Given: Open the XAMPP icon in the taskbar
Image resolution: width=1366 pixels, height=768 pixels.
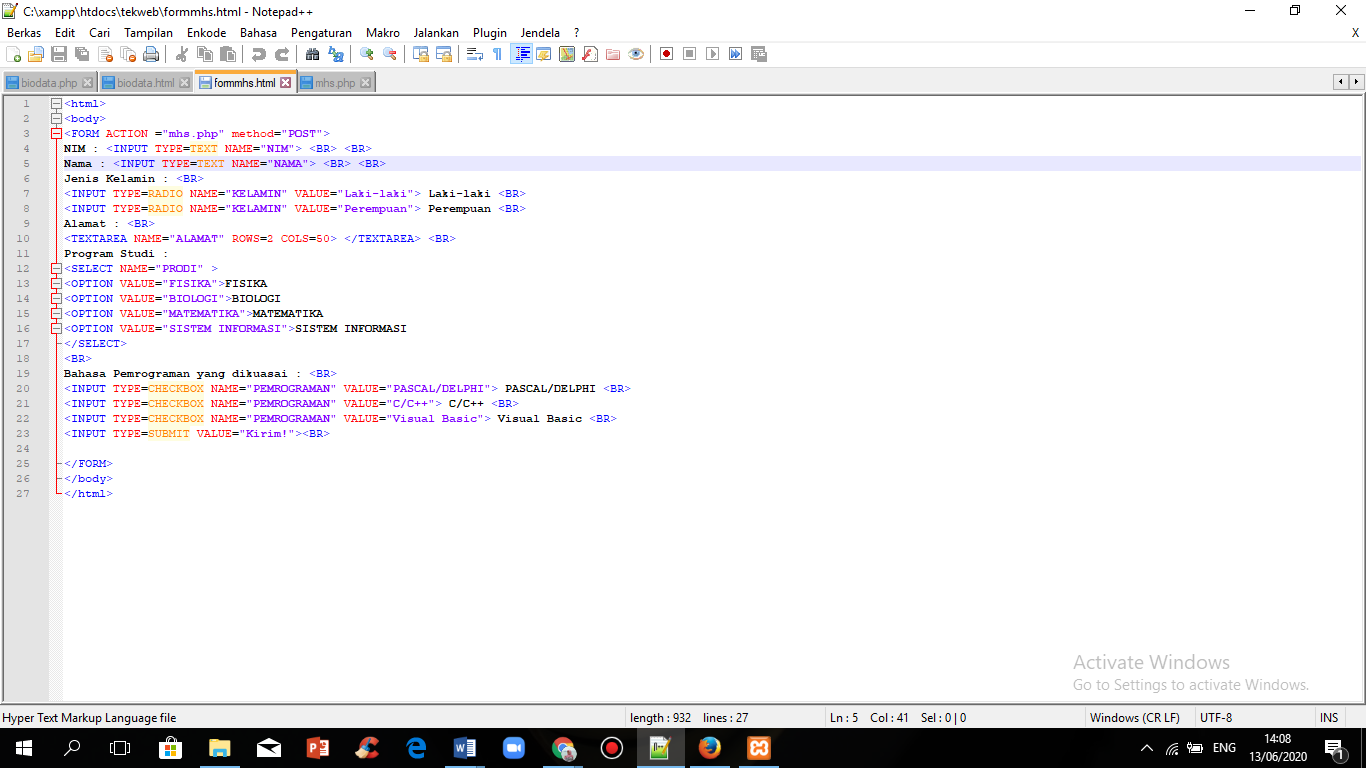Looking at the screenshot, I should (x=759, y=748).
